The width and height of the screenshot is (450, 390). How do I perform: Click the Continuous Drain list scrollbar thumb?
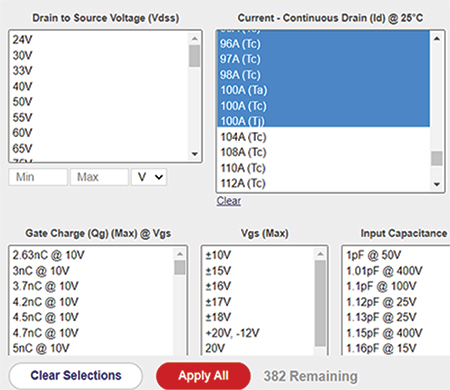pyautogui.click(x=437, y=158)
